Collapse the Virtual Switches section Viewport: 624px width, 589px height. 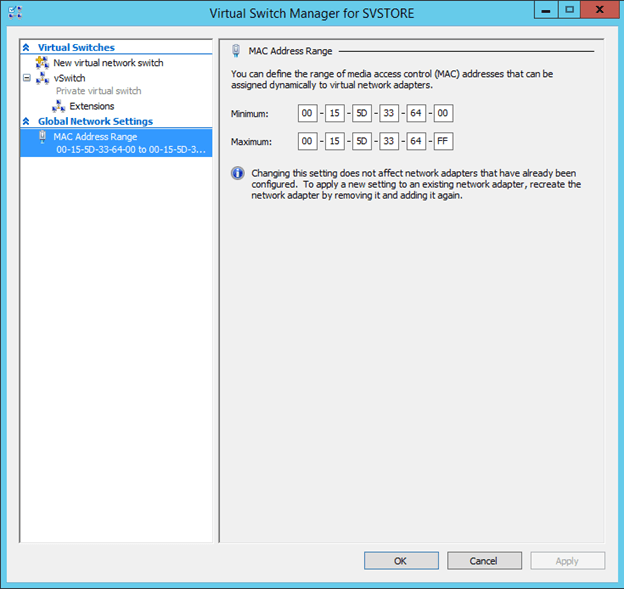point(26,48)
